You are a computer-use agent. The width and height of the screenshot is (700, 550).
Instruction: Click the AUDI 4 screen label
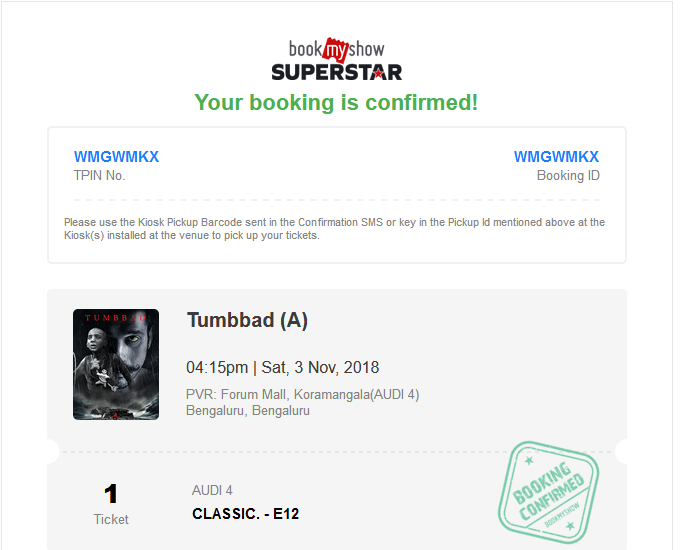pos(212,490)
